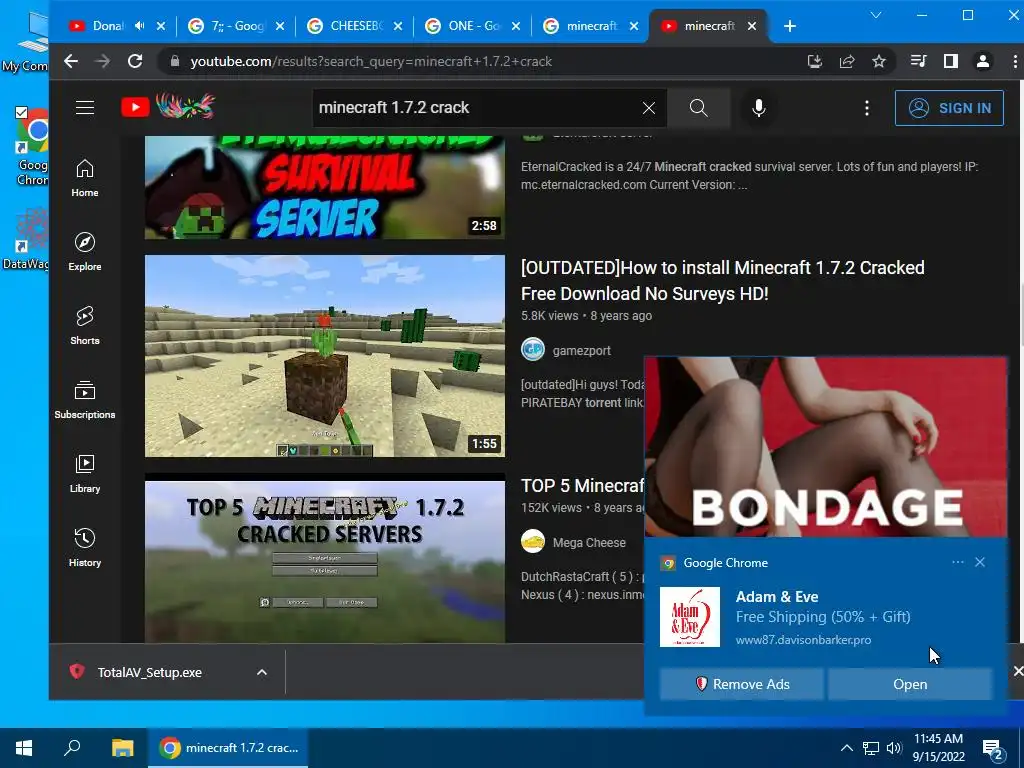Close the active minecraft YouTube tab
The width and height of the screenshot is (1024, 768).
(752, 26)
